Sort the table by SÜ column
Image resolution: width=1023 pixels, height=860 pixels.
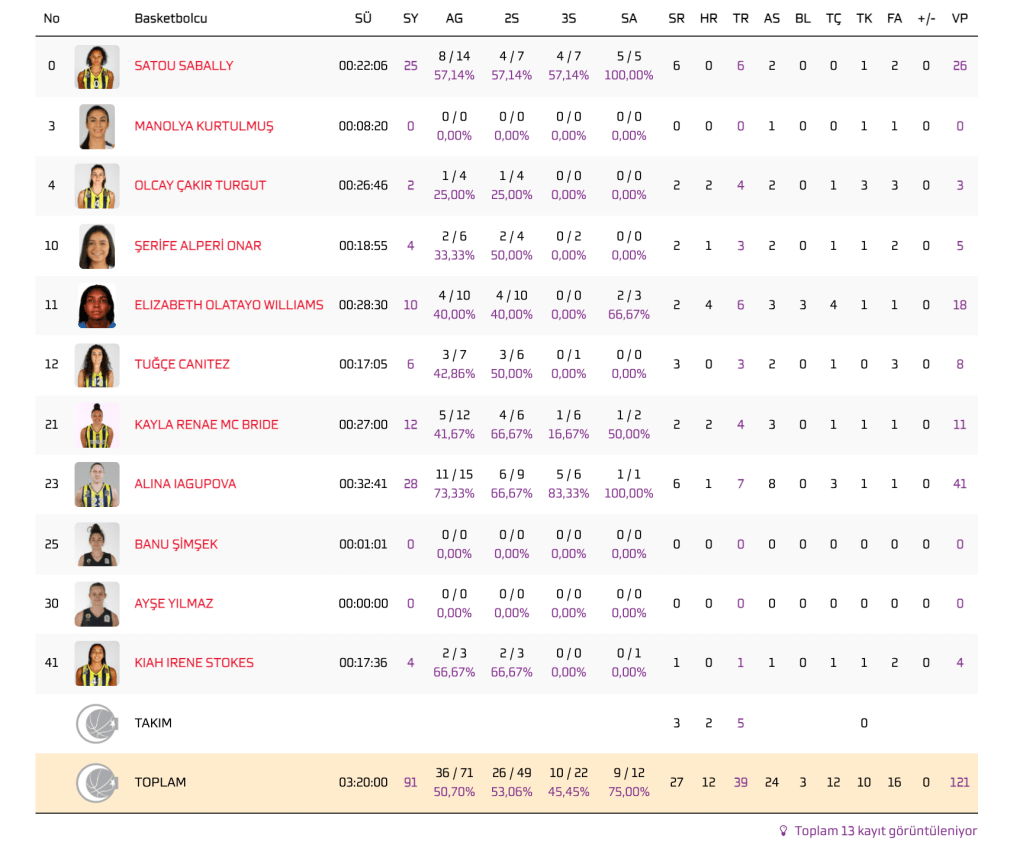[x=363, y=19]
